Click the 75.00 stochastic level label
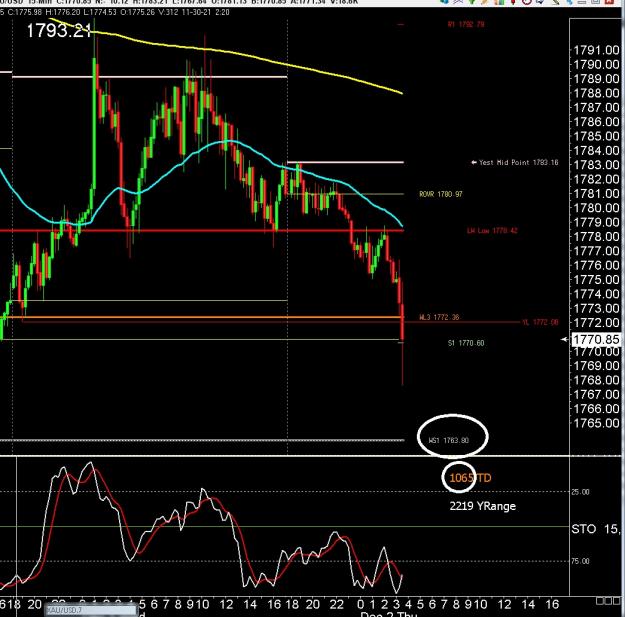 pos(580,561)
